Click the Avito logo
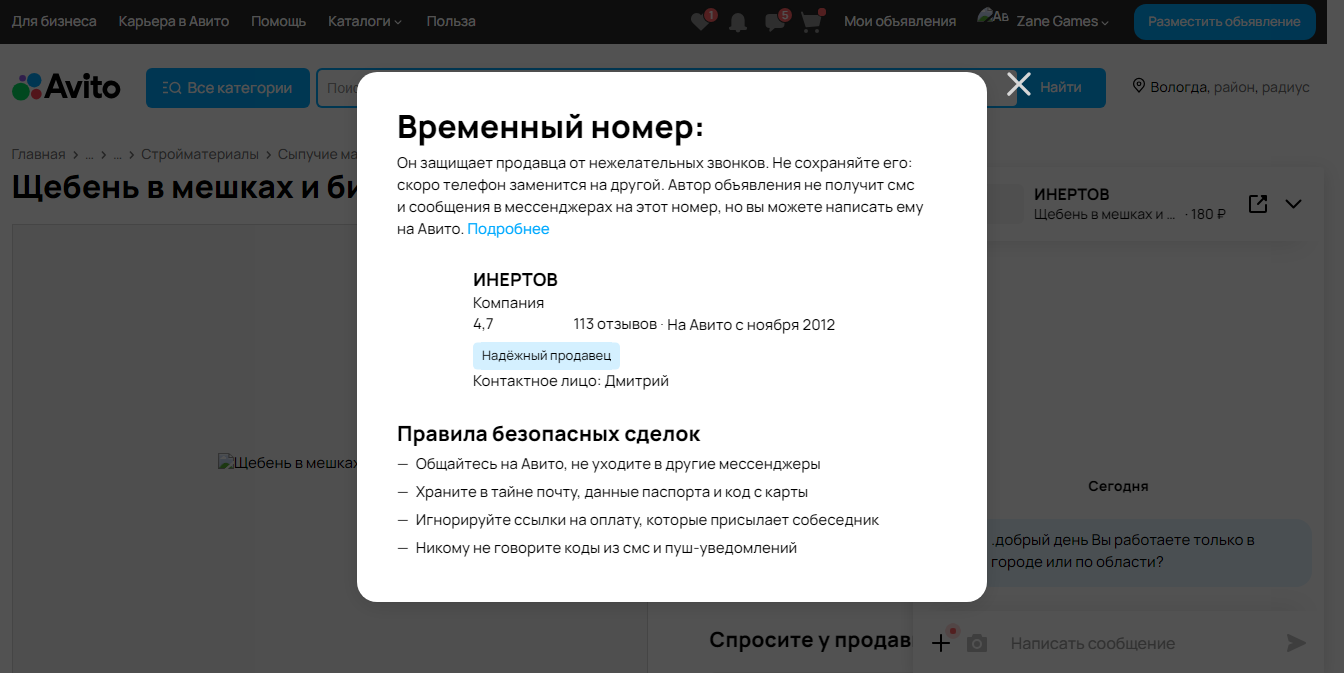Image resolution: width=1344 pixels, height=673 pixels. (x=66, y=87)
